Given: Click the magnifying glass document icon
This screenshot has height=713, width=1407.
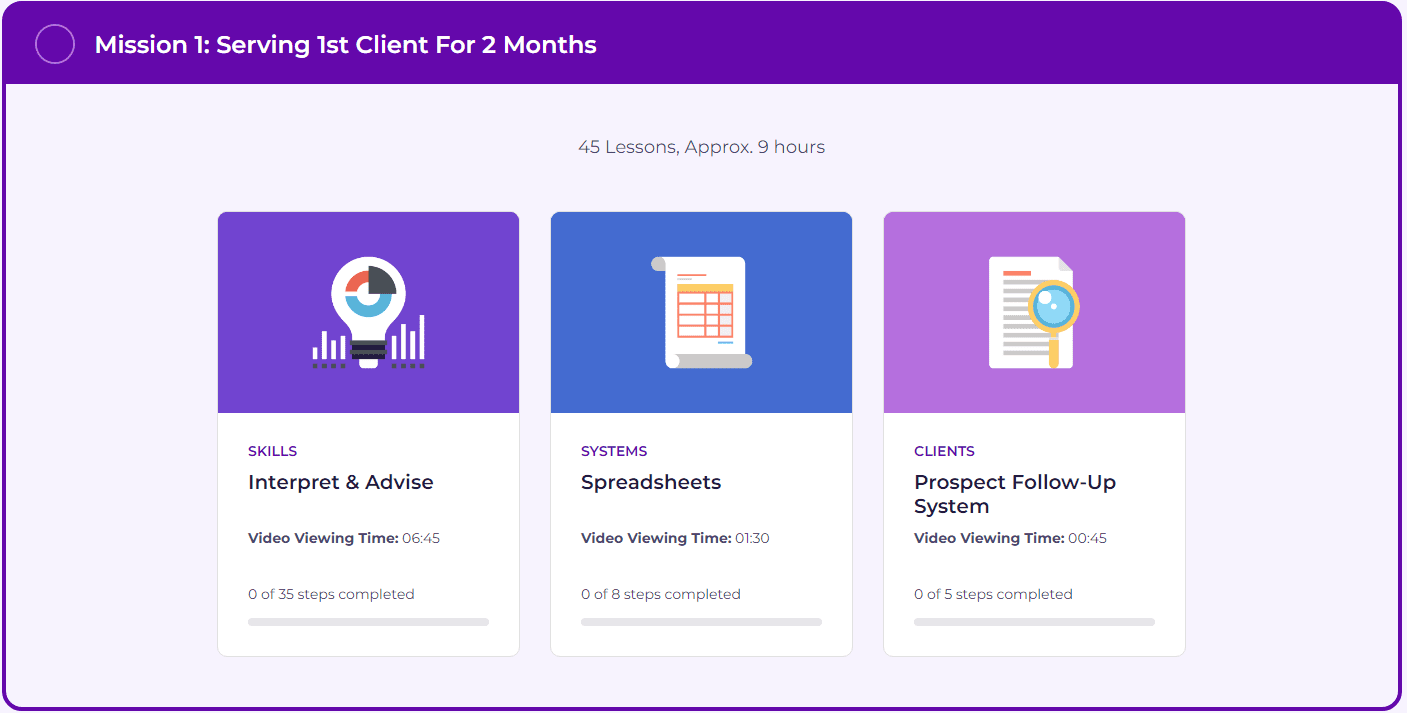Looking at the screenshot, I should coord(1034,312).
